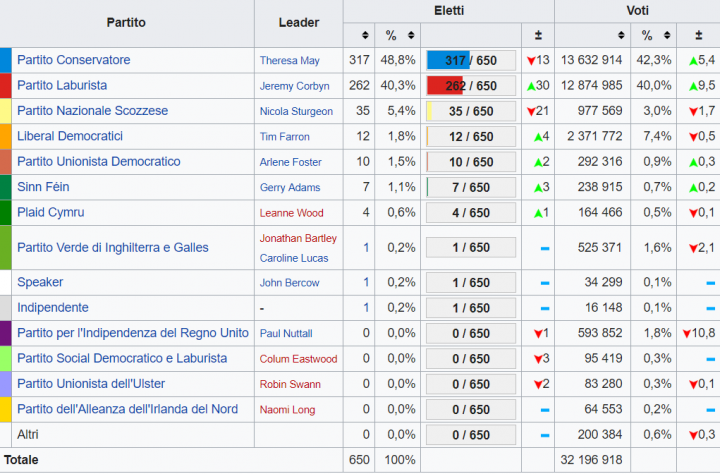The height and width of the screenshot is (474, 720).
Task: Open the Partito Unionista dell'Ulster link
Action: 91,384
